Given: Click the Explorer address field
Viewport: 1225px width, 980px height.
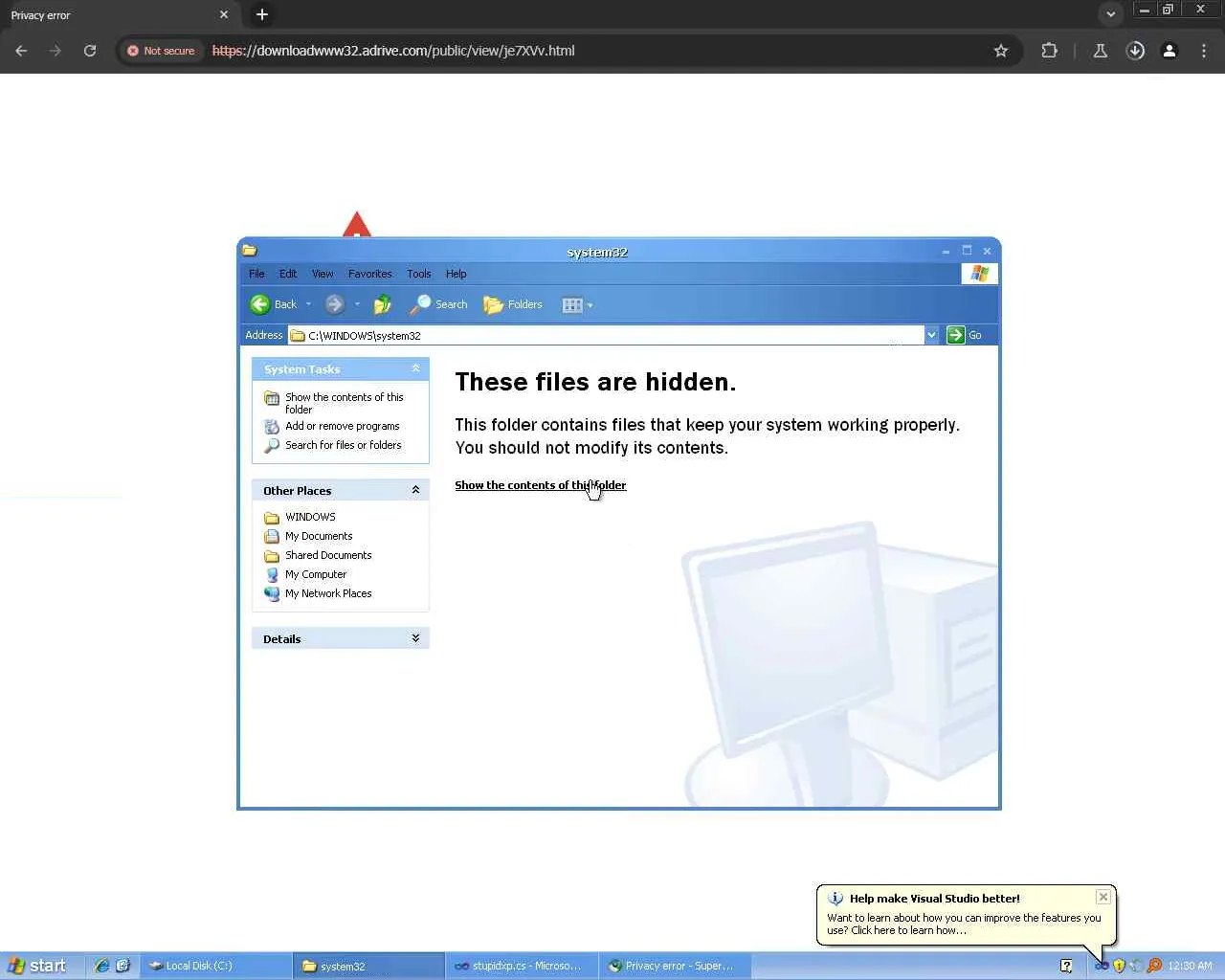Looking at the screenshot, I should click(607, 335).
